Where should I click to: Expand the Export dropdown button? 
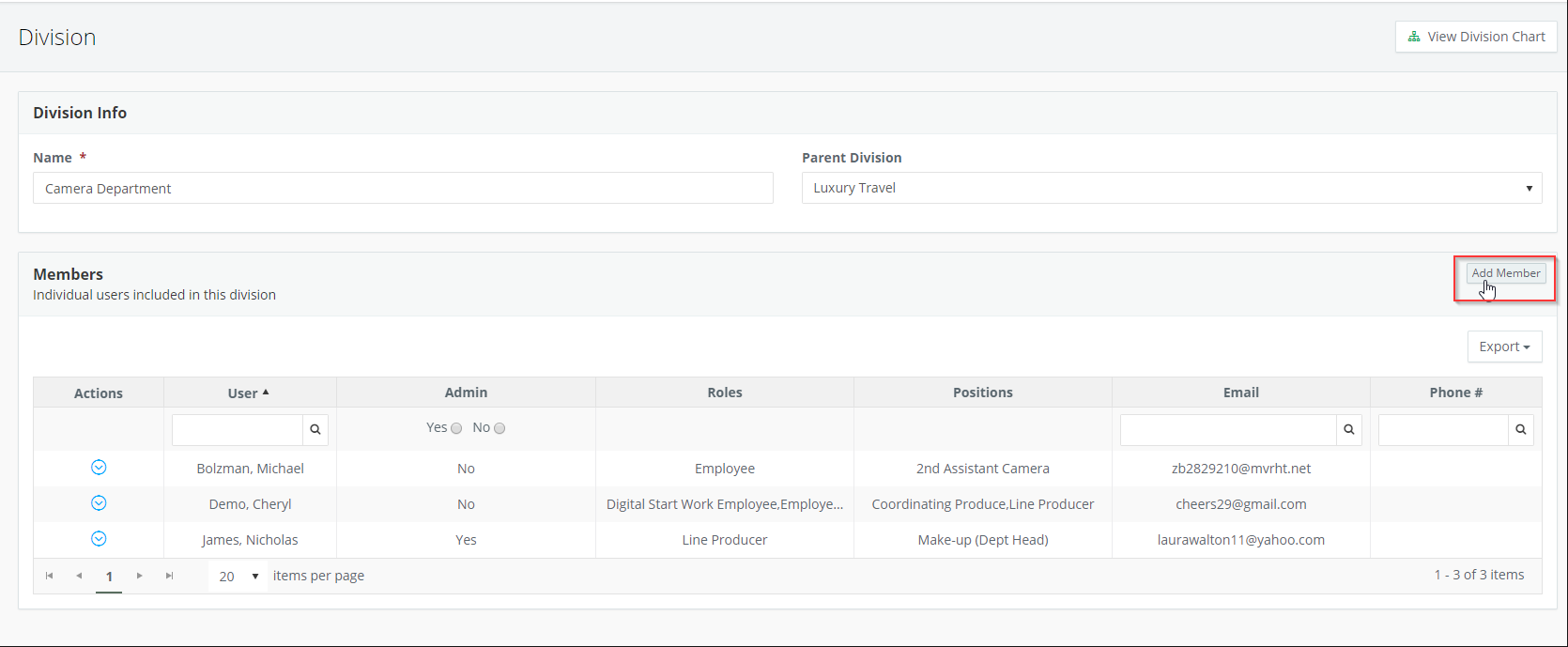tap(1504, 347)
